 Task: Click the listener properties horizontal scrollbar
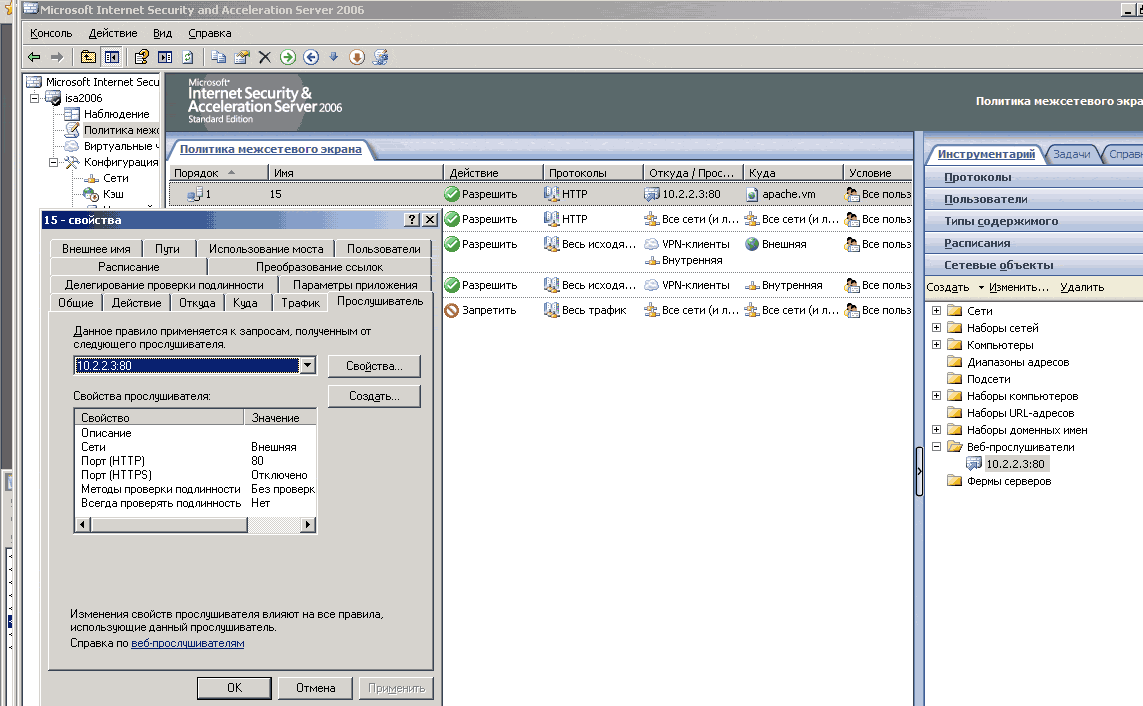[195, 525]
